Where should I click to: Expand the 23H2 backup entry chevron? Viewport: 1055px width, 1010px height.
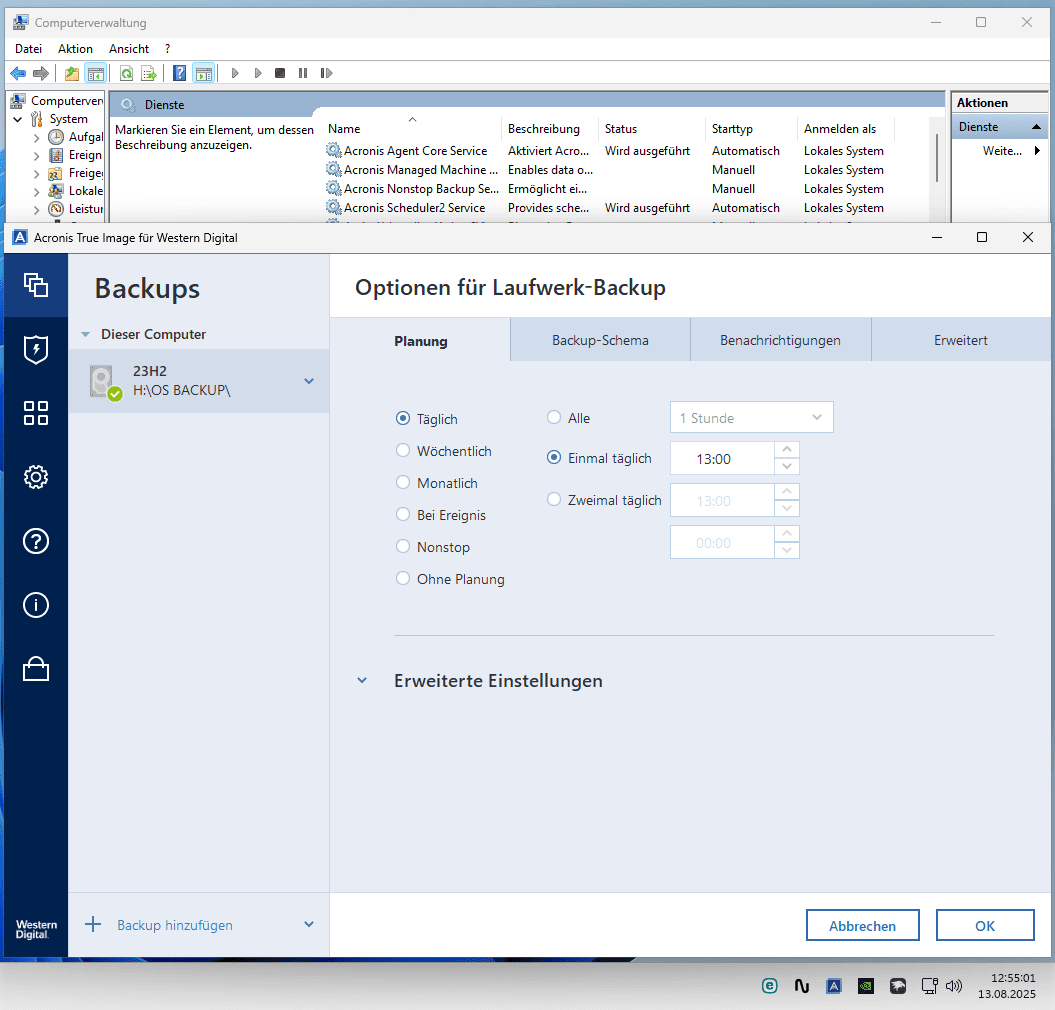coord(309,381)
